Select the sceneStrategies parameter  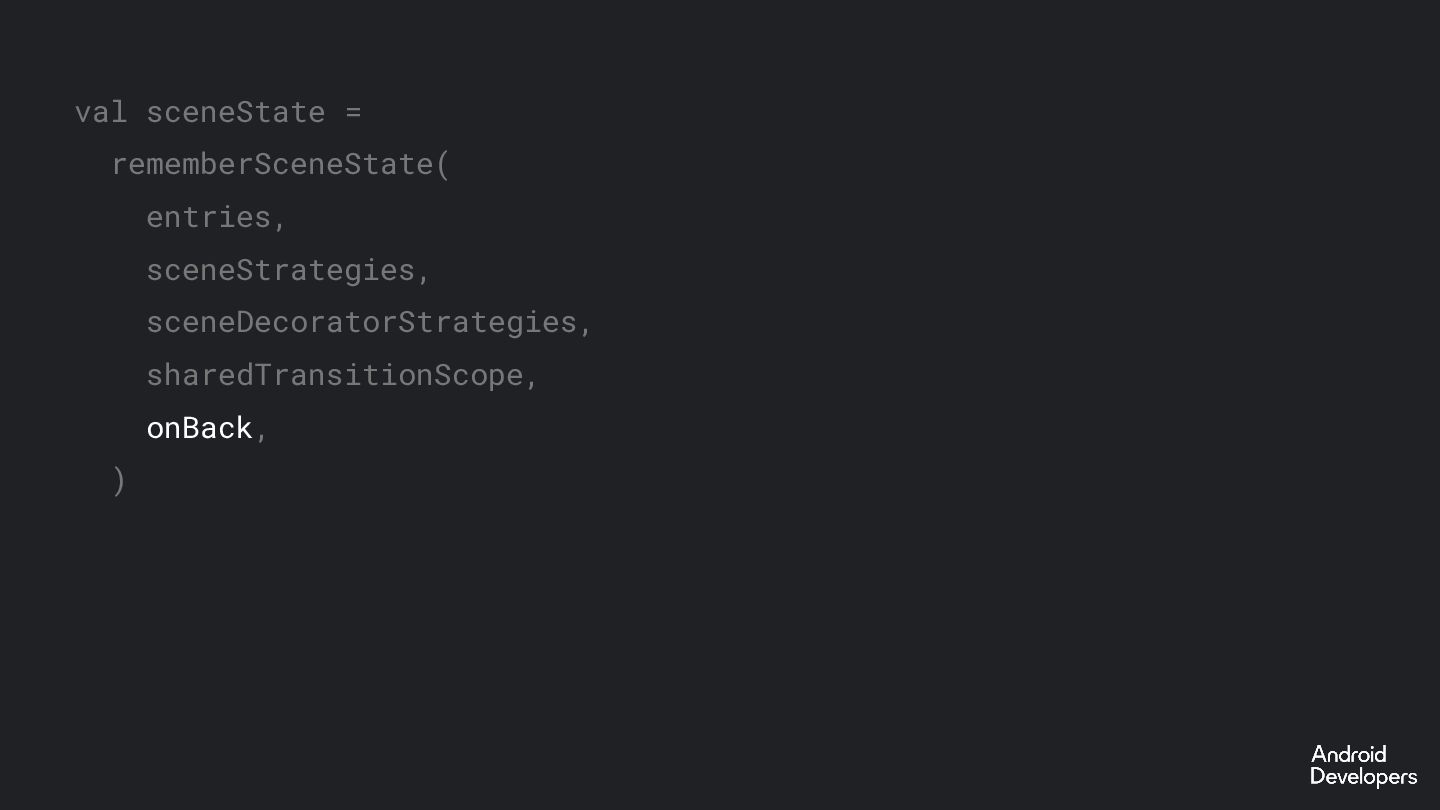click(x=281, y=270)
